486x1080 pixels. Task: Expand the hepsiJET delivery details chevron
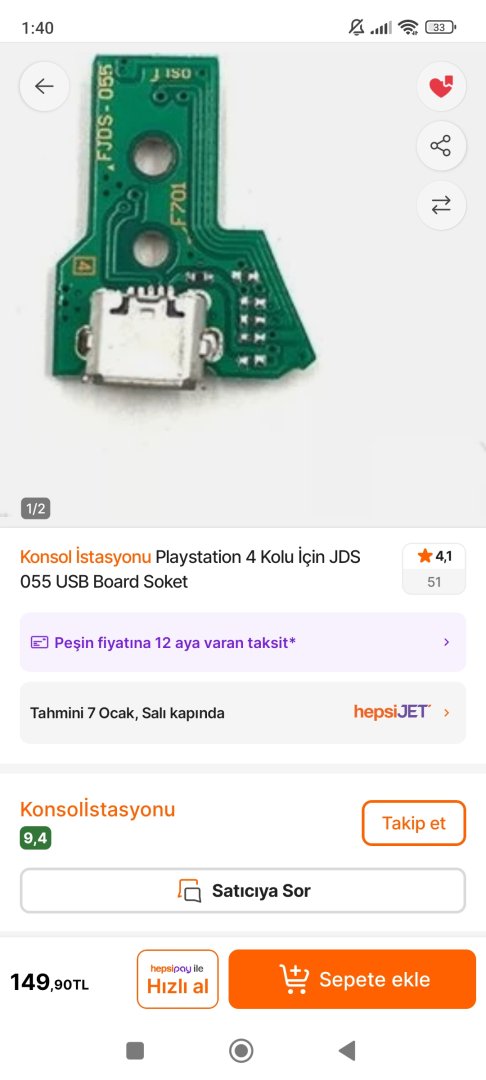click(x=446, y=712)
